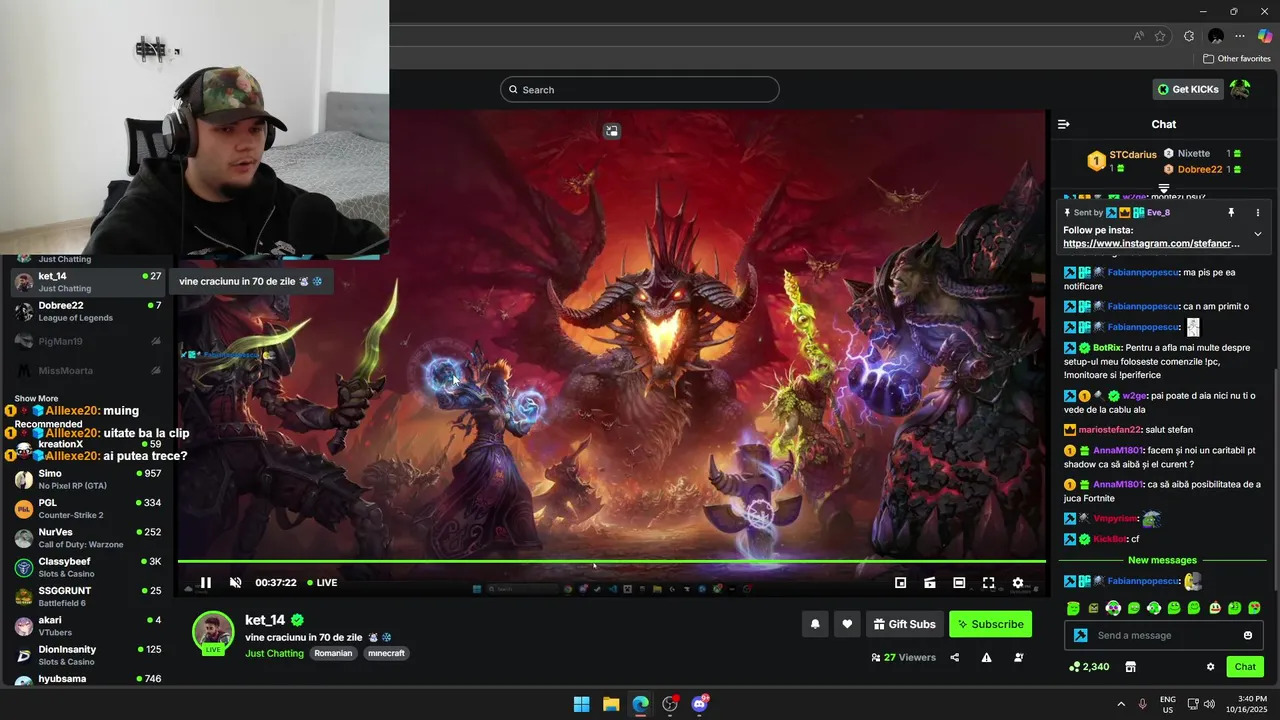
Task: Click the minecraft tag
Action: [x=386, y=653]
